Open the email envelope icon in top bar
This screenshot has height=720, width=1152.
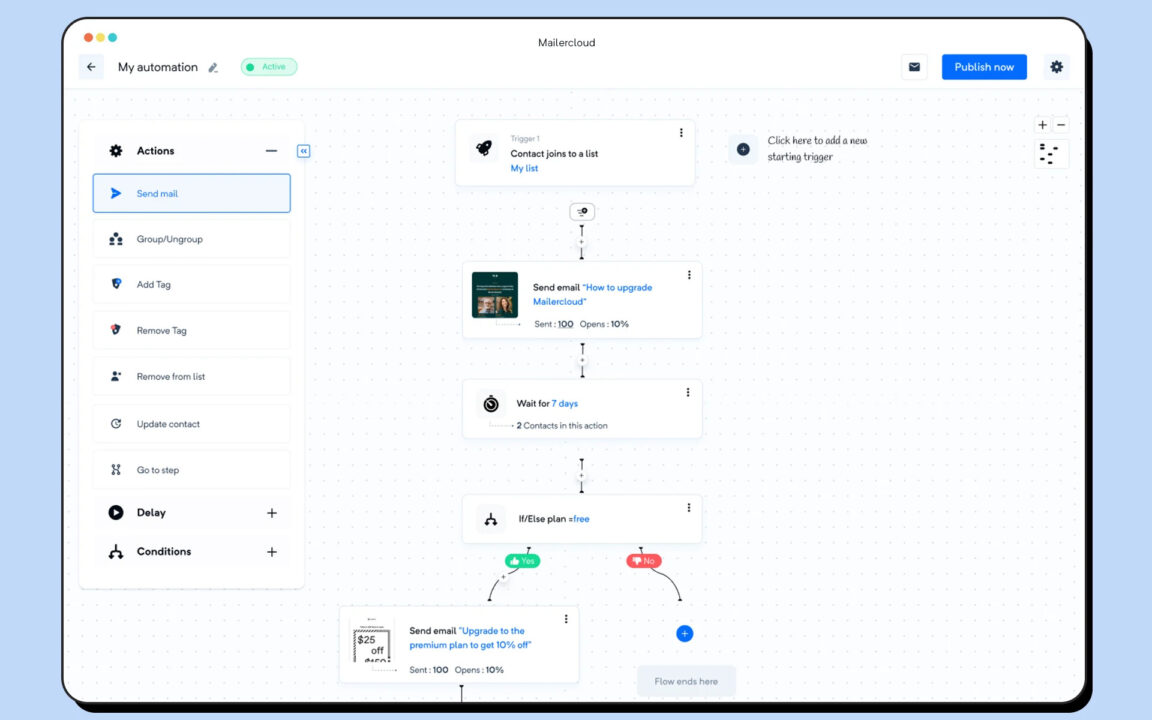click(913, 66)
